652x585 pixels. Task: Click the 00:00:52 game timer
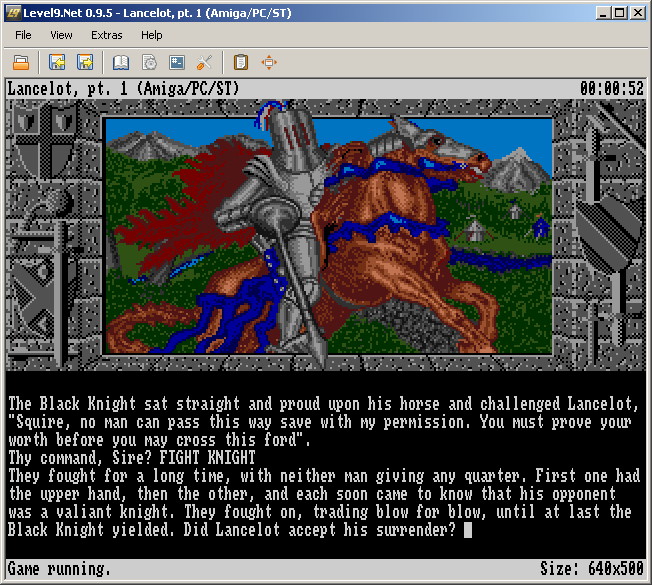612,89
